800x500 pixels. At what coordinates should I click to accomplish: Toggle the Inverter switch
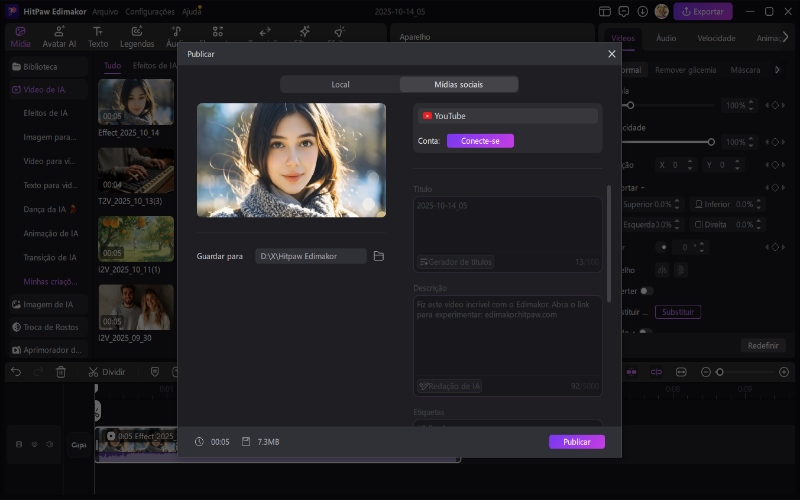click(646, 291)
